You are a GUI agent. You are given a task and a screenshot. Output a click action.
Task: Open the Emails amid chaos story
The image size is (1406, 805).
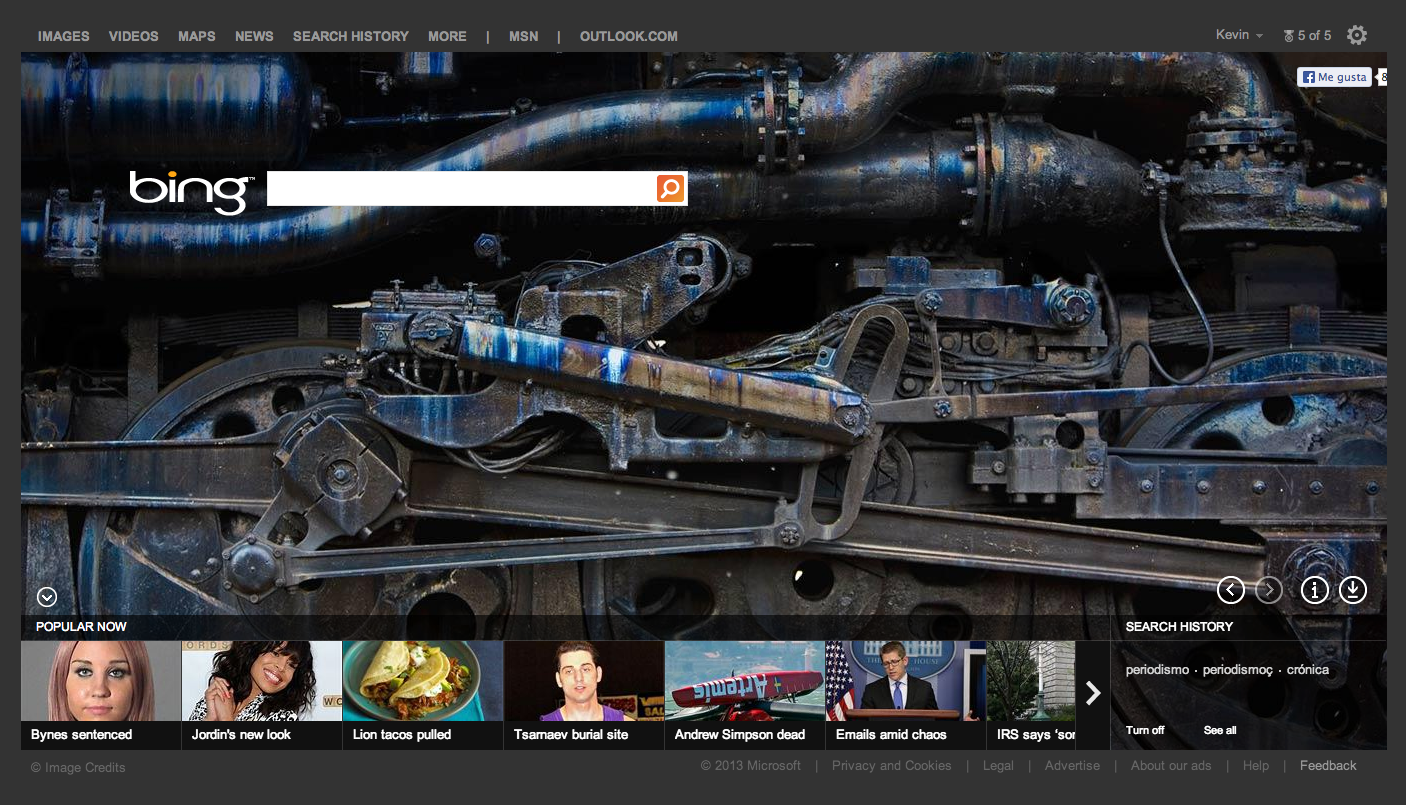906,695
